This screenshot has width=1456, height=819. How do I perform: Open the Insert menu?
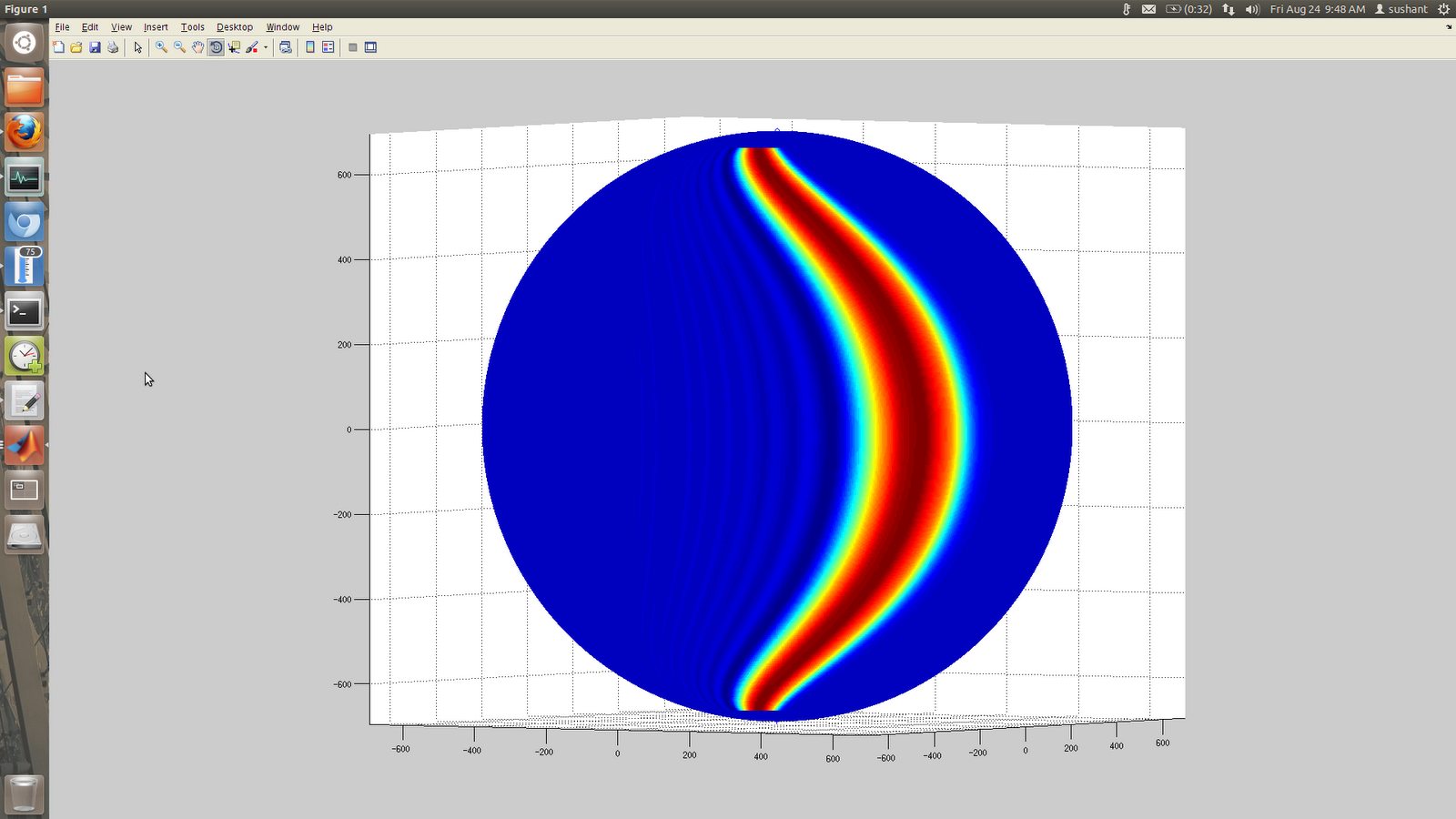pyautogui.click(x=156, y=26)
